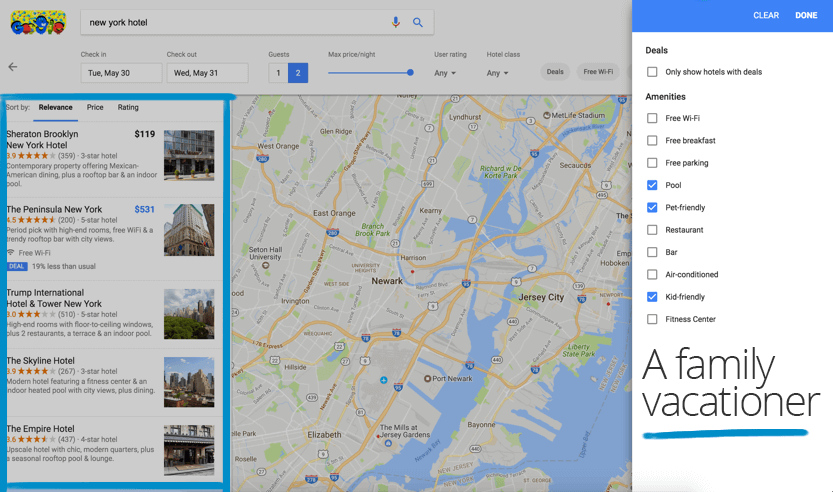This screenshot has height=492, width=833.
Task: Open Trump International Hotel photo
Action: [189, 314]
